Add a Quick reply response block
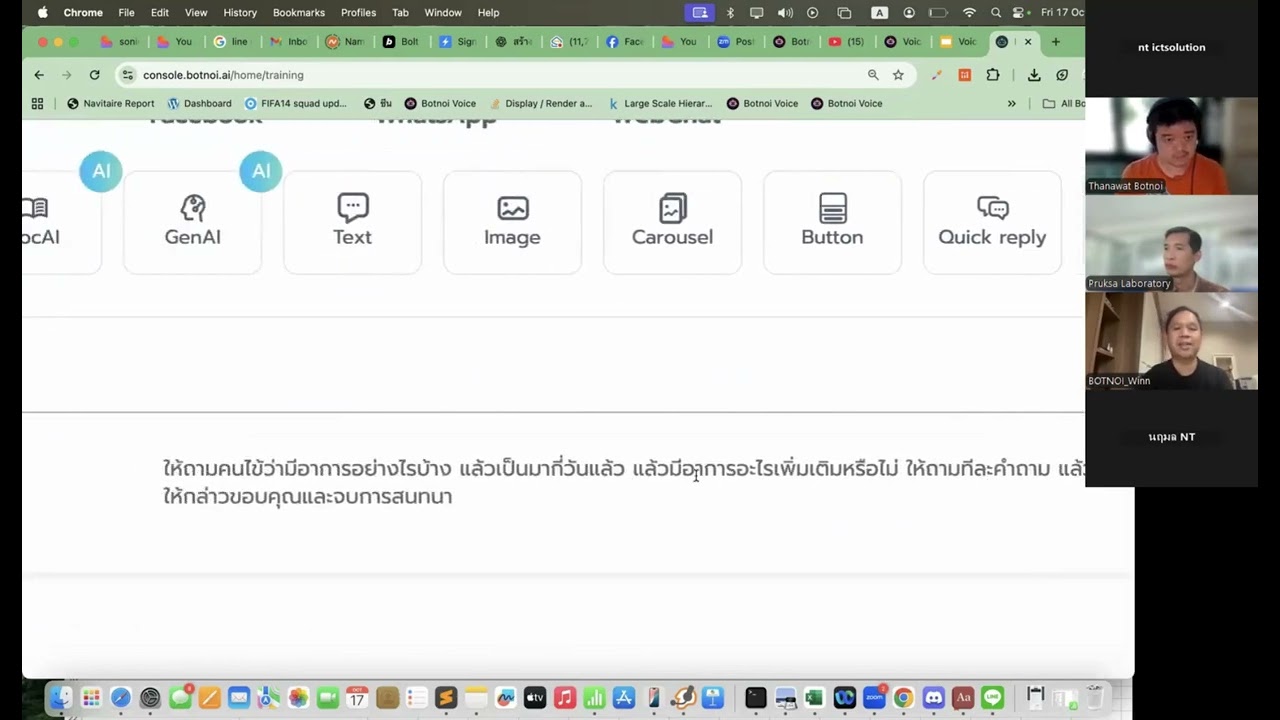The image size is (1280, 720). click(x=992, y=222)
